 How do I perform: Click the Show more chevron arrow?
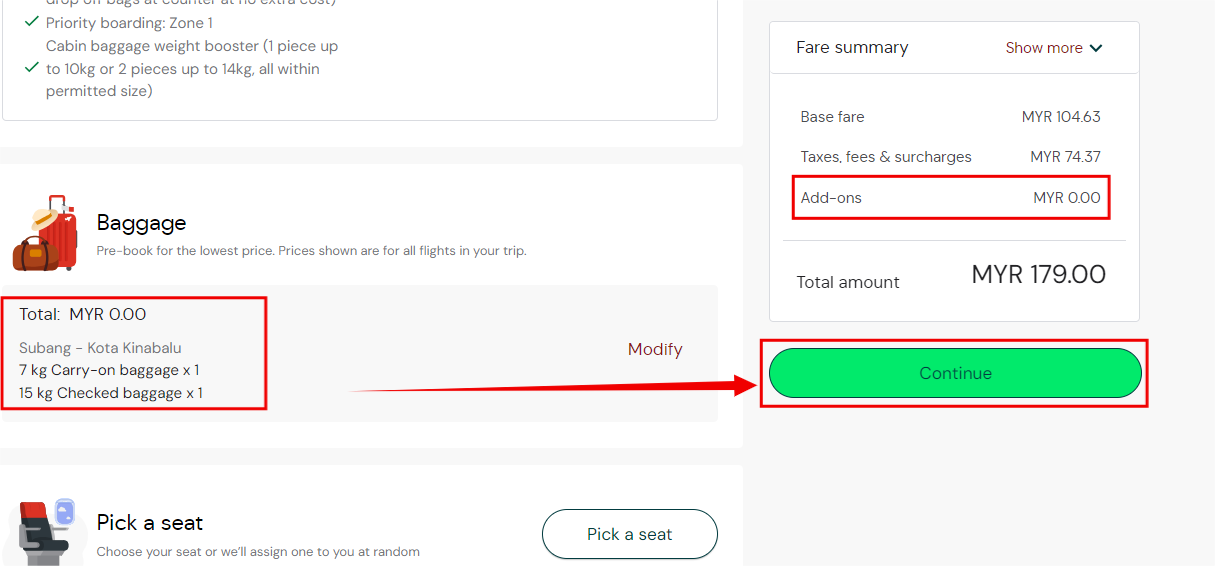(x=1096, y=48)
